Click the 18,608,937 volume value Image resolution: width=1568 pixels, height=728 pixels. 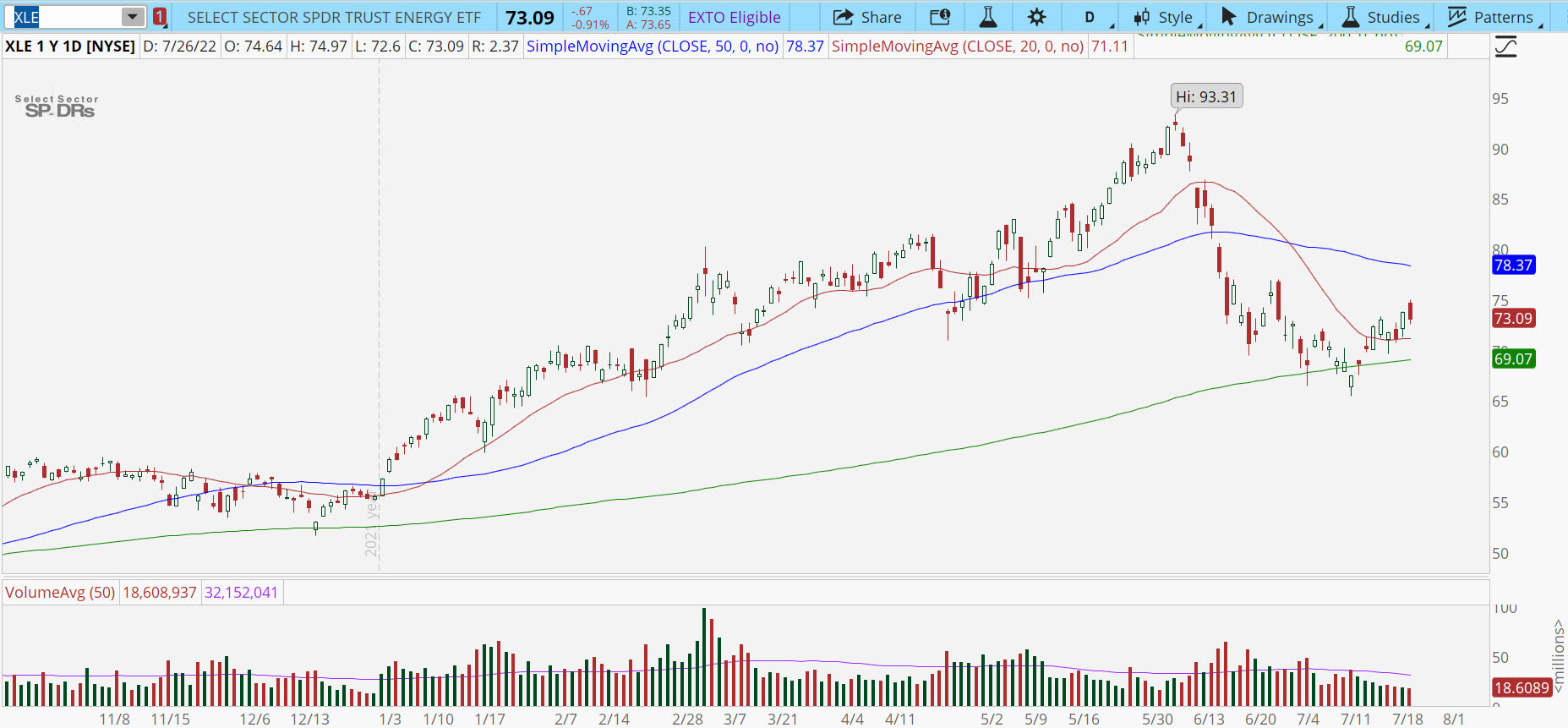(x=160, y=592)
